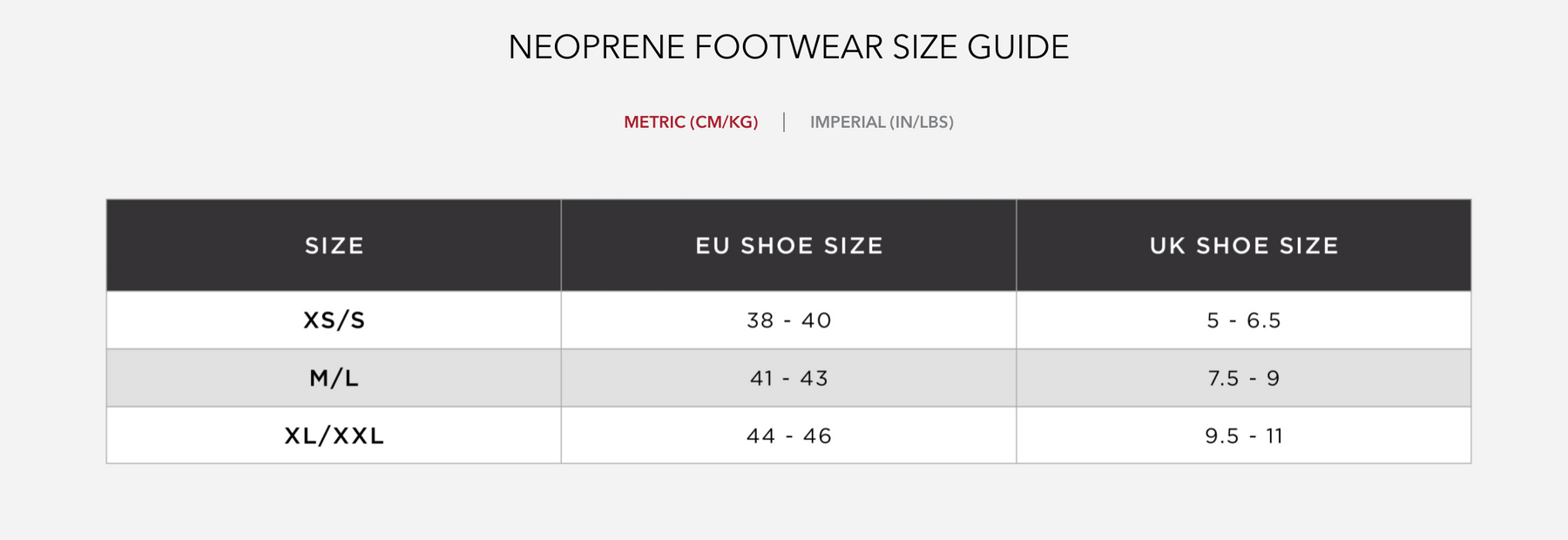Select the SIZE column header
The height and width of the screenshot is (540, 1568).
pos(334,246)
